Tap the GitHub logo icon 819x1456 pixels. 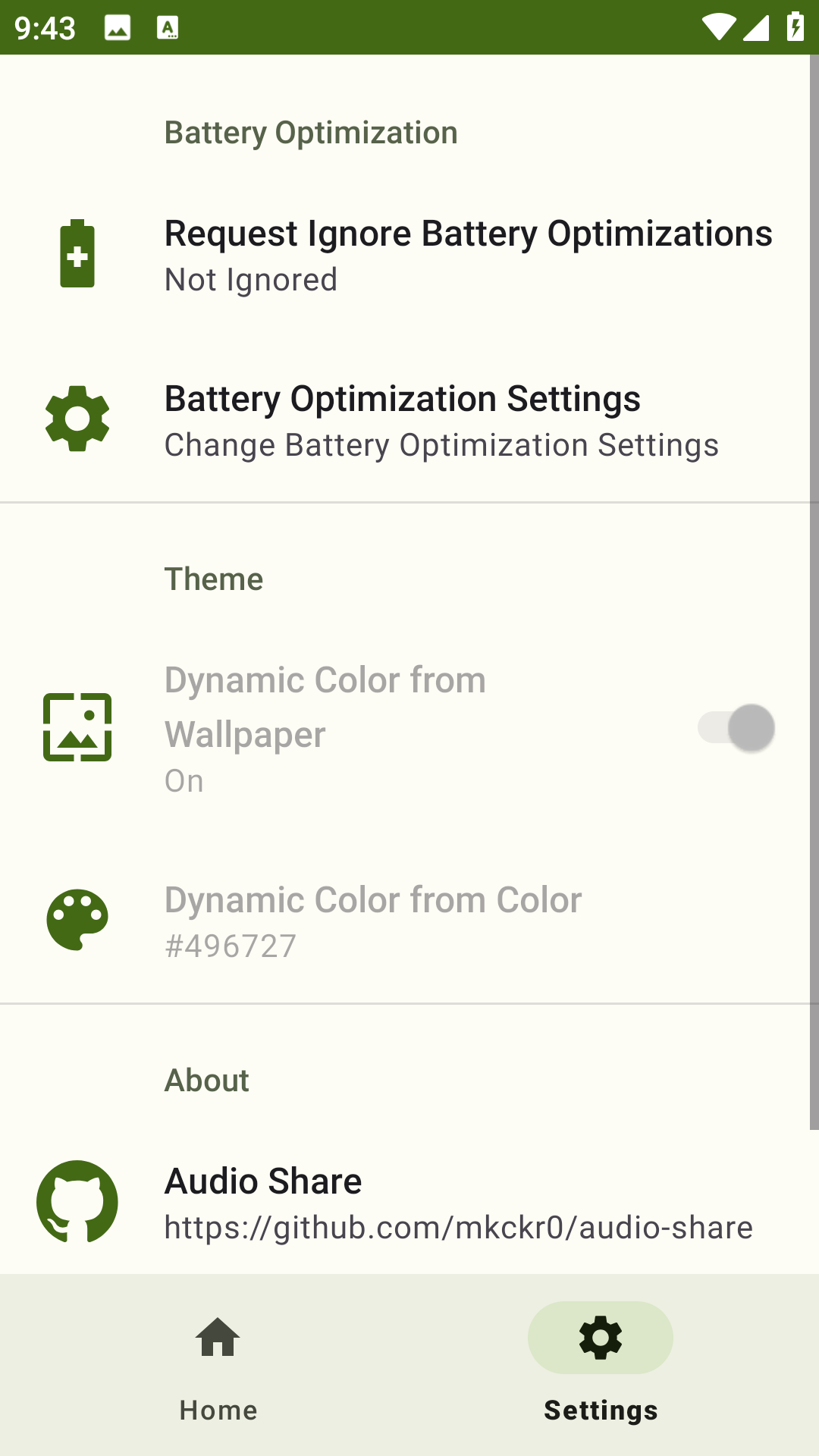[77, 1201]
